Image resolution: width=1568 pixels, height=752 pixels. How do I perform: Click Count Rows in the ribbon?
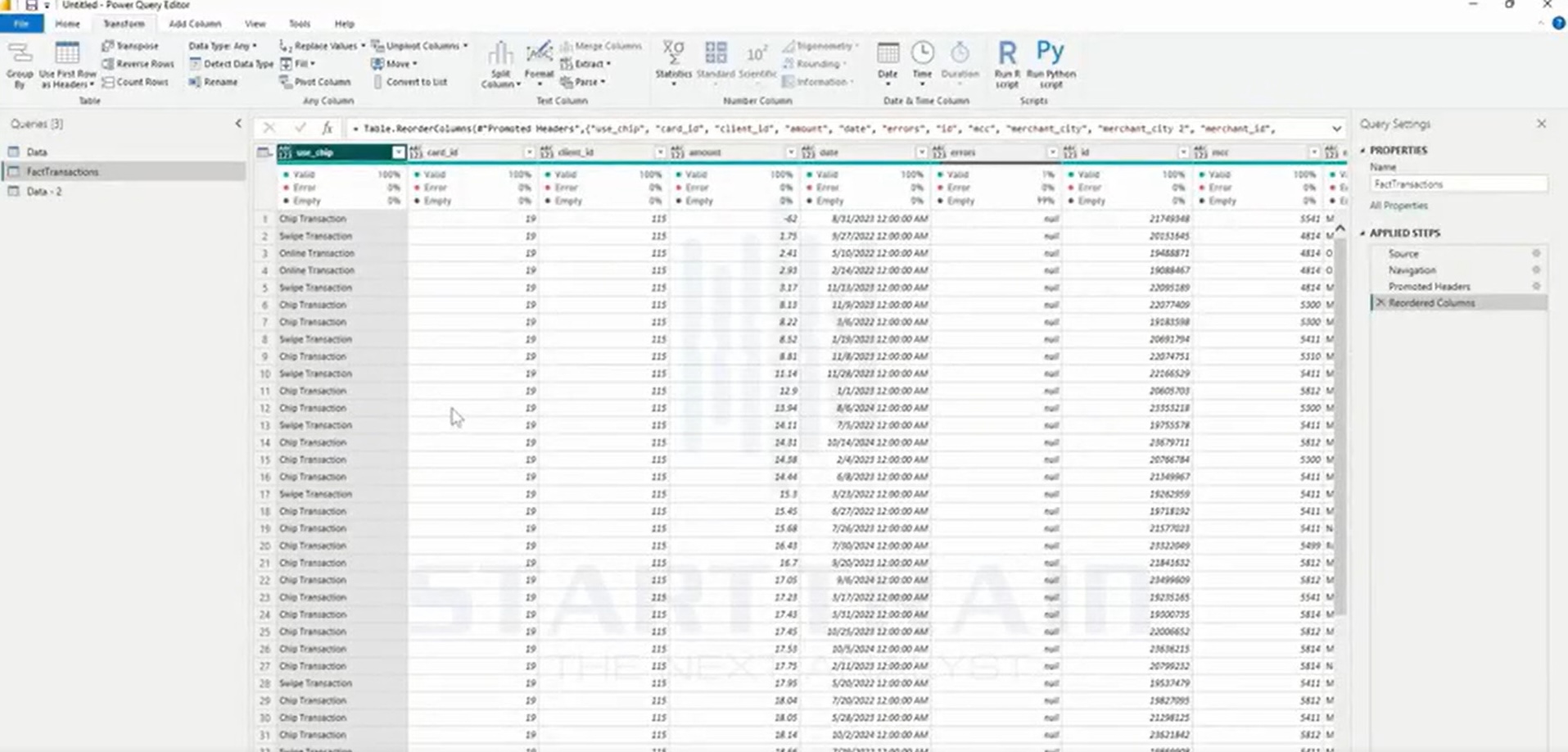135,82
